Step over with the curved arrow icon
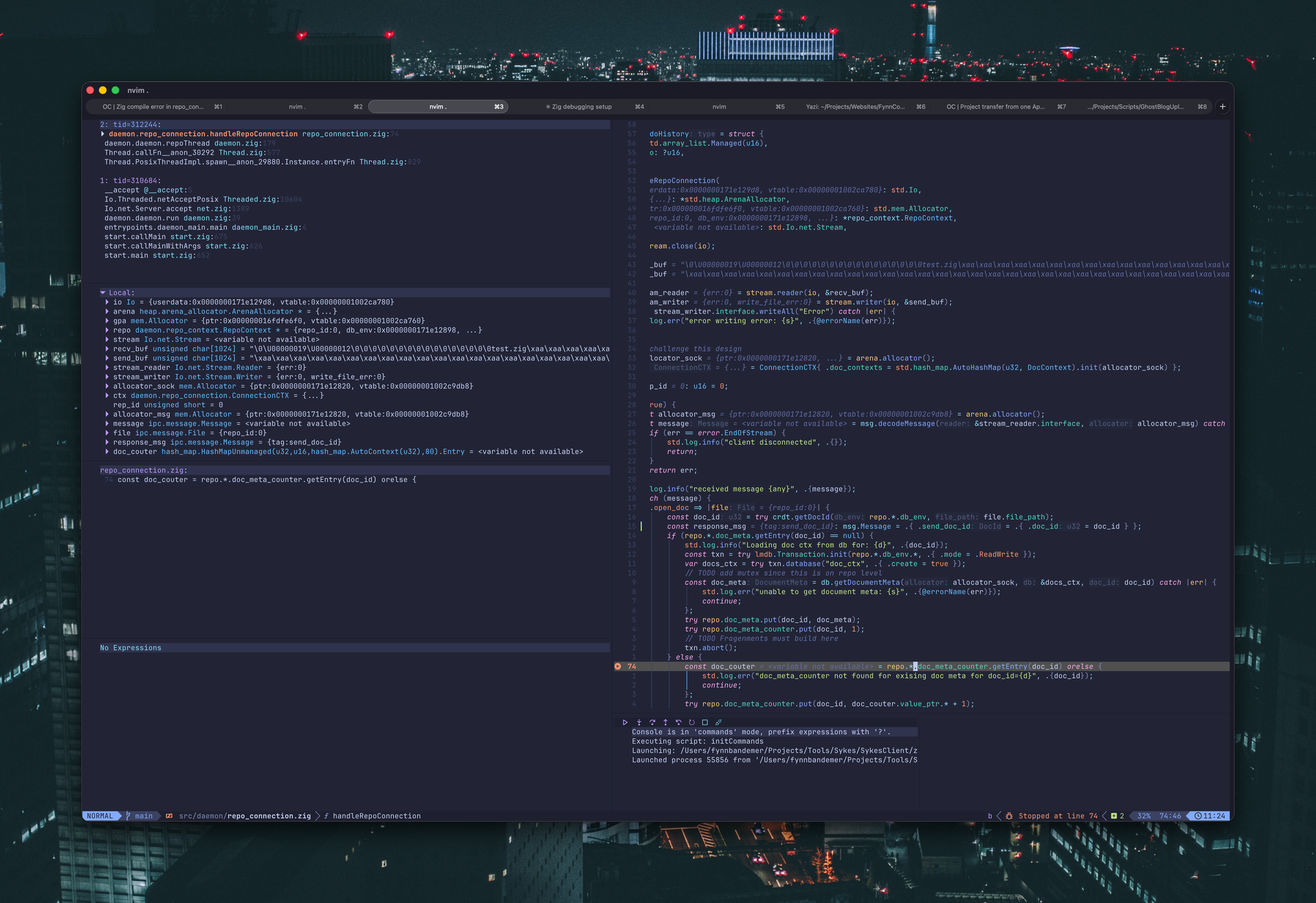The image size is (1316, 903). click(x=653, y=722)
